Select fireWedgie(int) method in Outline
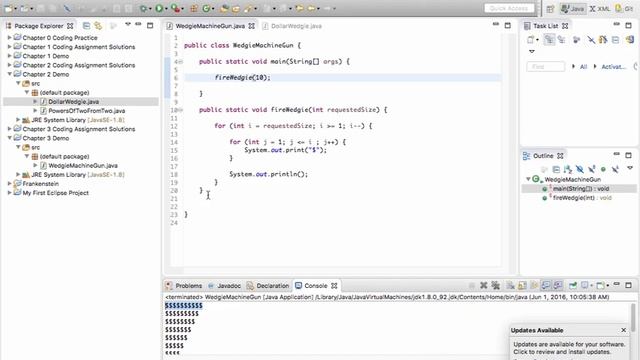640x360 pixels. [x=582, y=198]
